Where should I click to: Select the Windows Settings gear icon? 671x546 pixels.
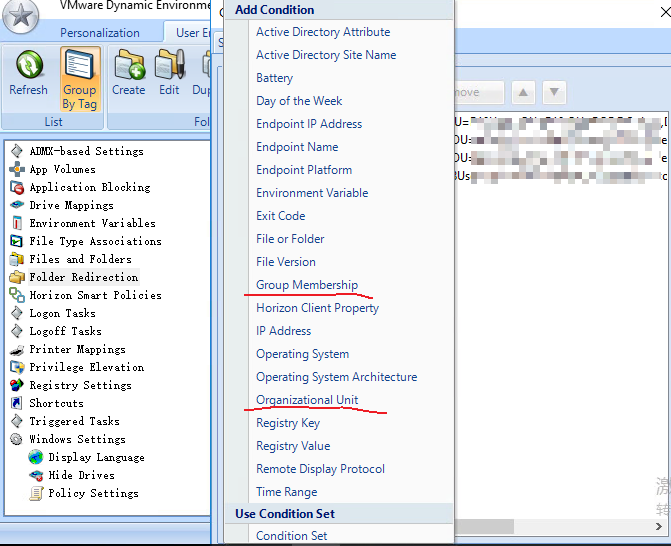pyautogui.click(x=16, y=439)
